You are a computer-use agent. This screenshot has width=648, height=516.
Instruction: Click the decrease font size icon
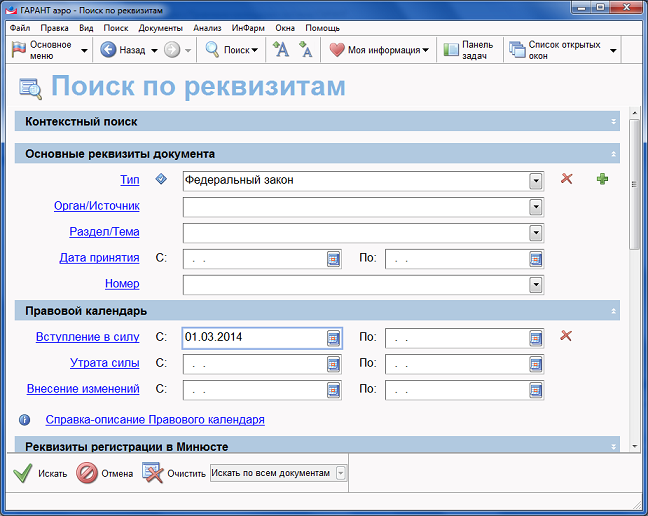coord(305,49)
